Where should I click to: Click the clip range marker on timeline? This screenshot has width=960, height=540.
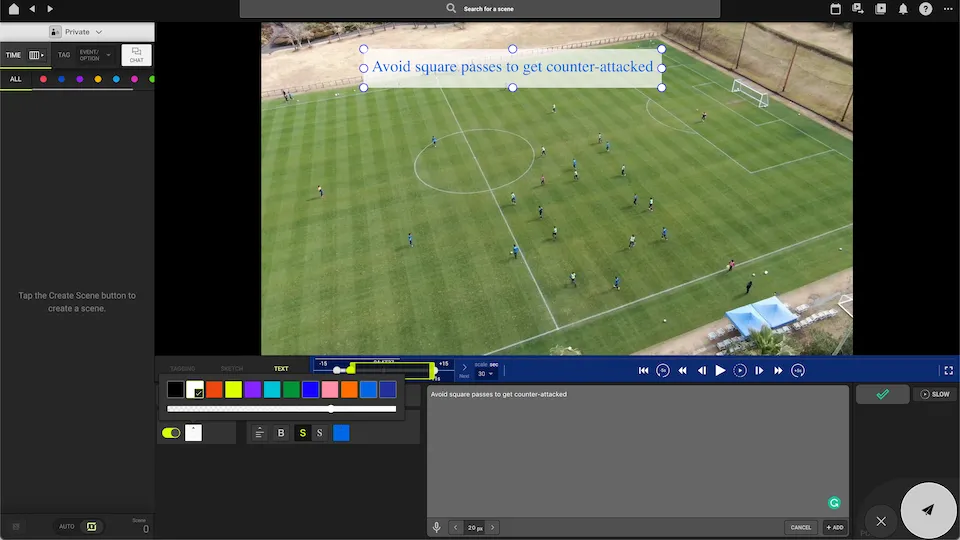391,370
